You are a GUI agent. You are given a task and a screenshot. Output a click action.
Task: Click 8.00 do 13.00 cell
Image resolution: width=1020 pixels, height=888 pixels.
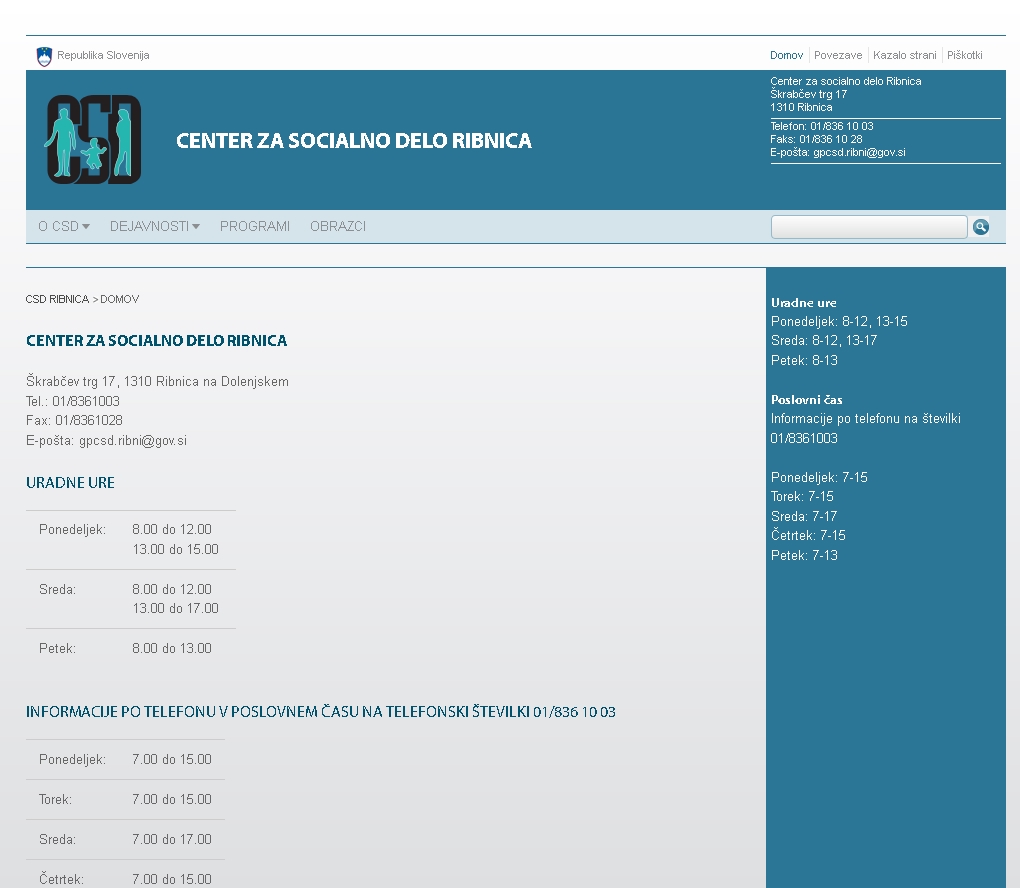pyautogui.click(x=172, y=649)
